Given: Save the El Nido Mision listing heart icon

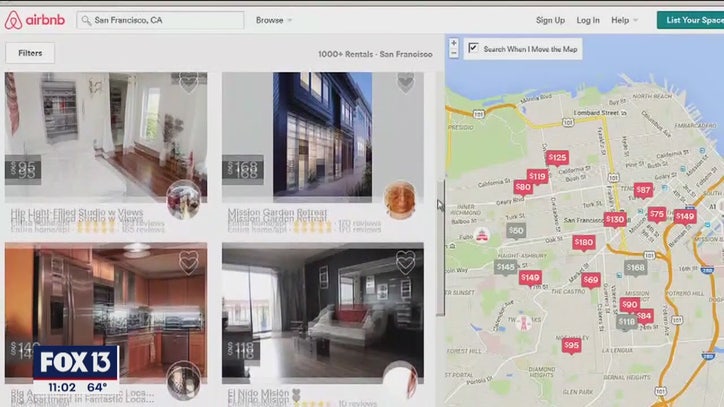Looking at the screenshot, I should (405, 262).
